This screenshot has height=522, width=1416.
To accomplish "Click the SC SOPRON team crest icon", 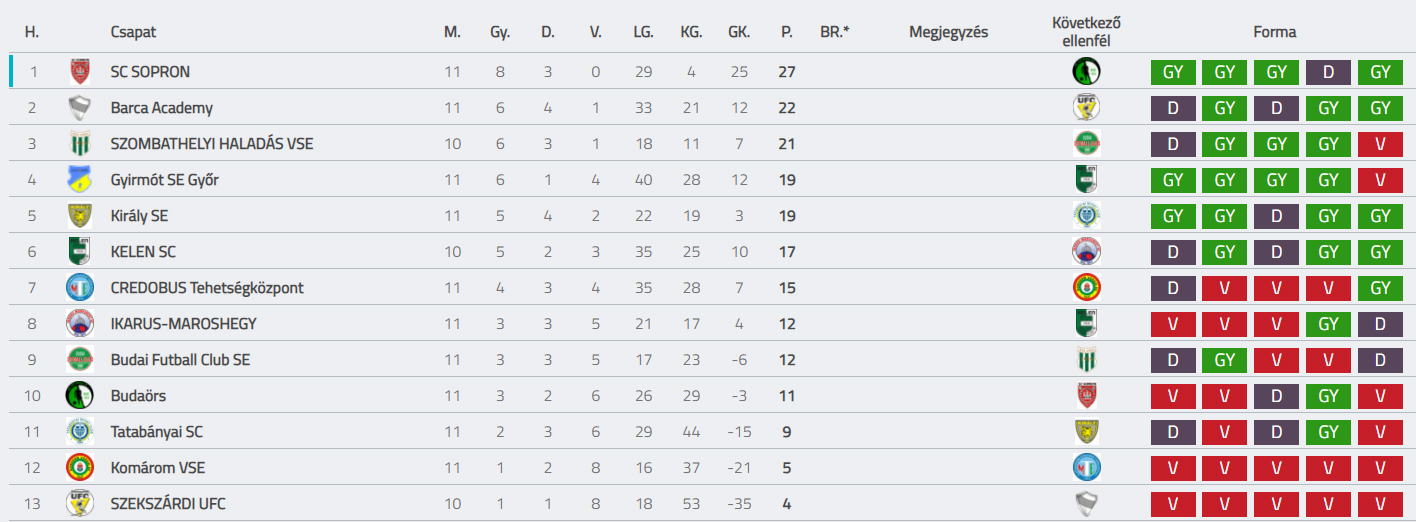I will coord(79,72).
